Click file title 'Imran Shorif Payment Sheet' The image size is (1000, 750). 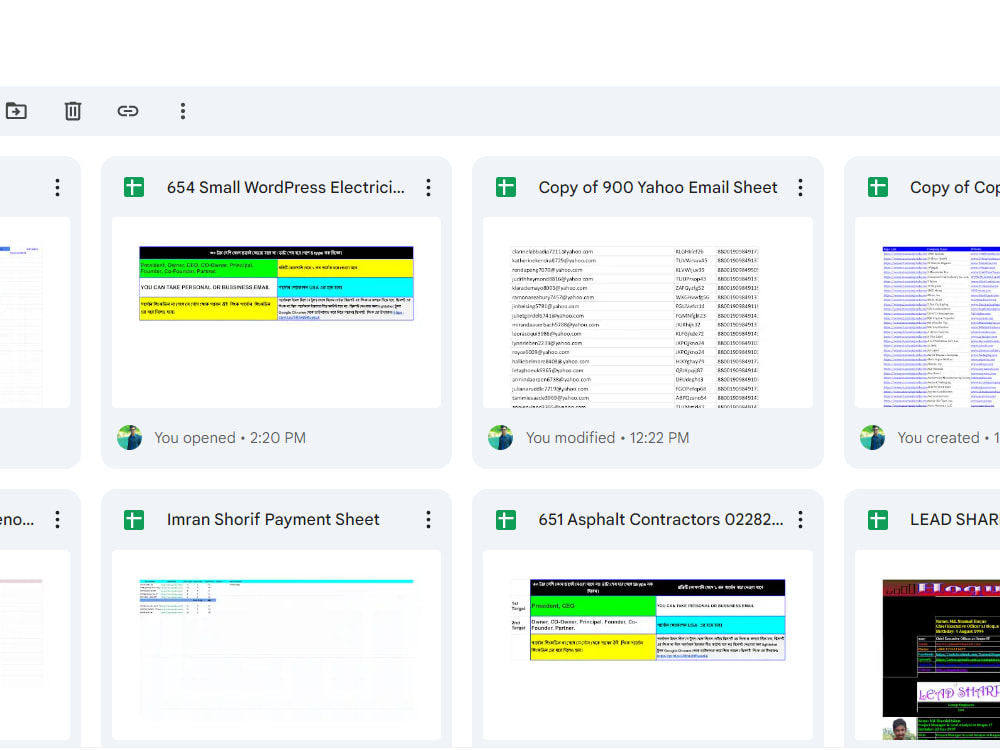pyautogui.click(x=273, y=520)
